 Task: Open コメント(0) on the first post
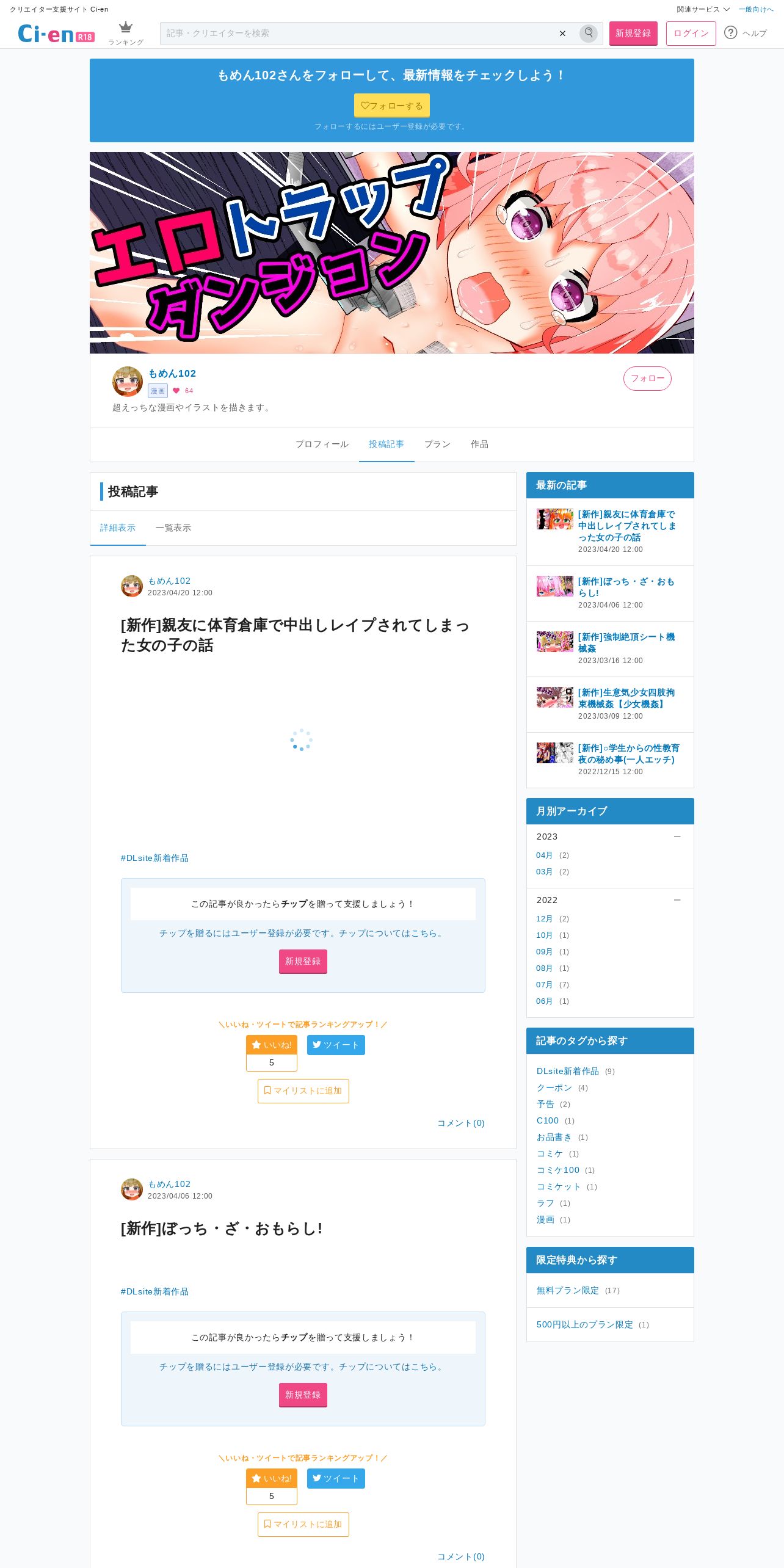(x=461, y=1123)
